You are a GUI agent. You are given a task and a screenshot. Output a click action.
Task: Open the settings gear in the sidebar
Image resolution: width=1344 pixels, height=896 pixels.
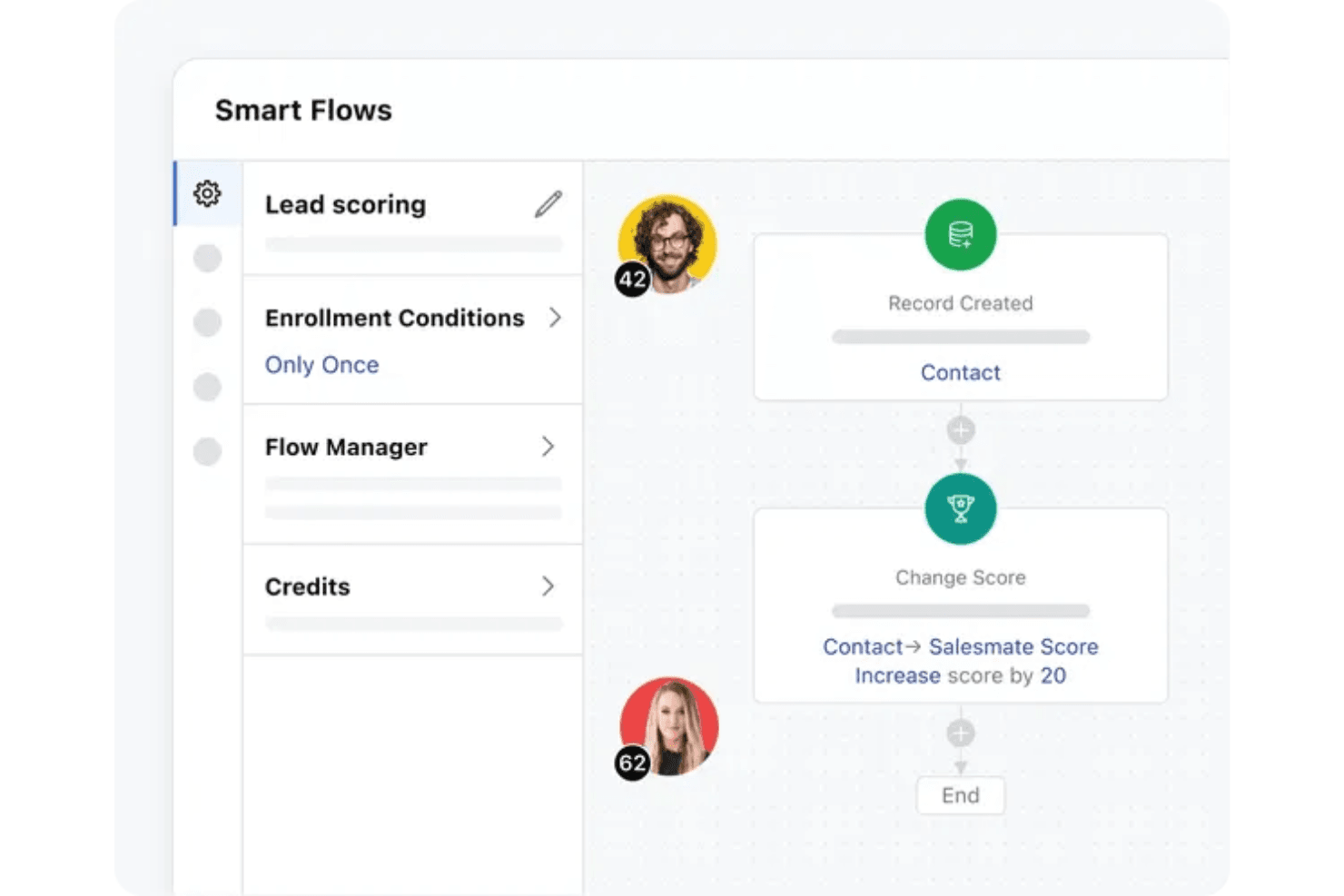pyautogui.click(x=207, y=193)
